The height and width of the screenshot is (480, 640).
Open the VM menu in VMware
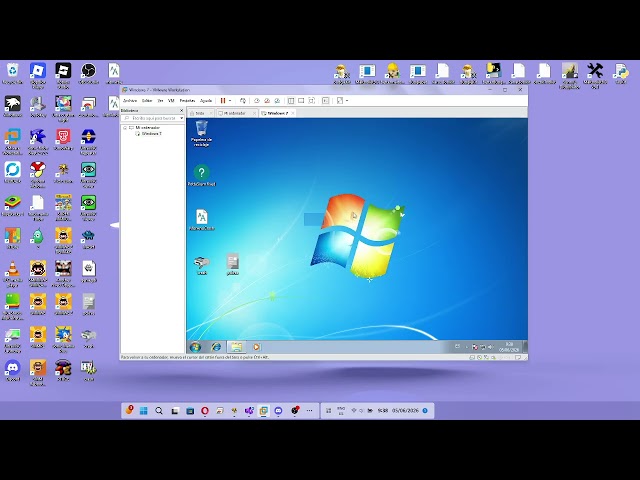tap(171, 100)
